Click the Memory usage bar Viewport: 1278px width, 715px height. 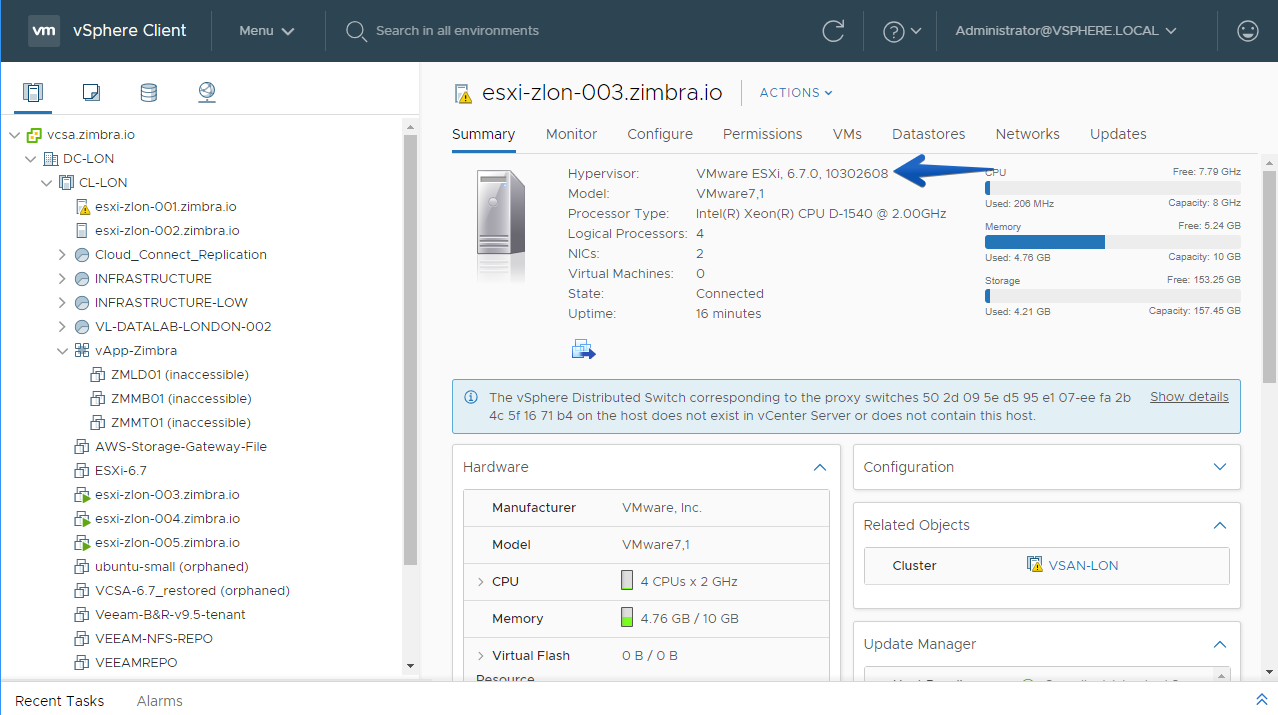click(x=1113, y=242)
